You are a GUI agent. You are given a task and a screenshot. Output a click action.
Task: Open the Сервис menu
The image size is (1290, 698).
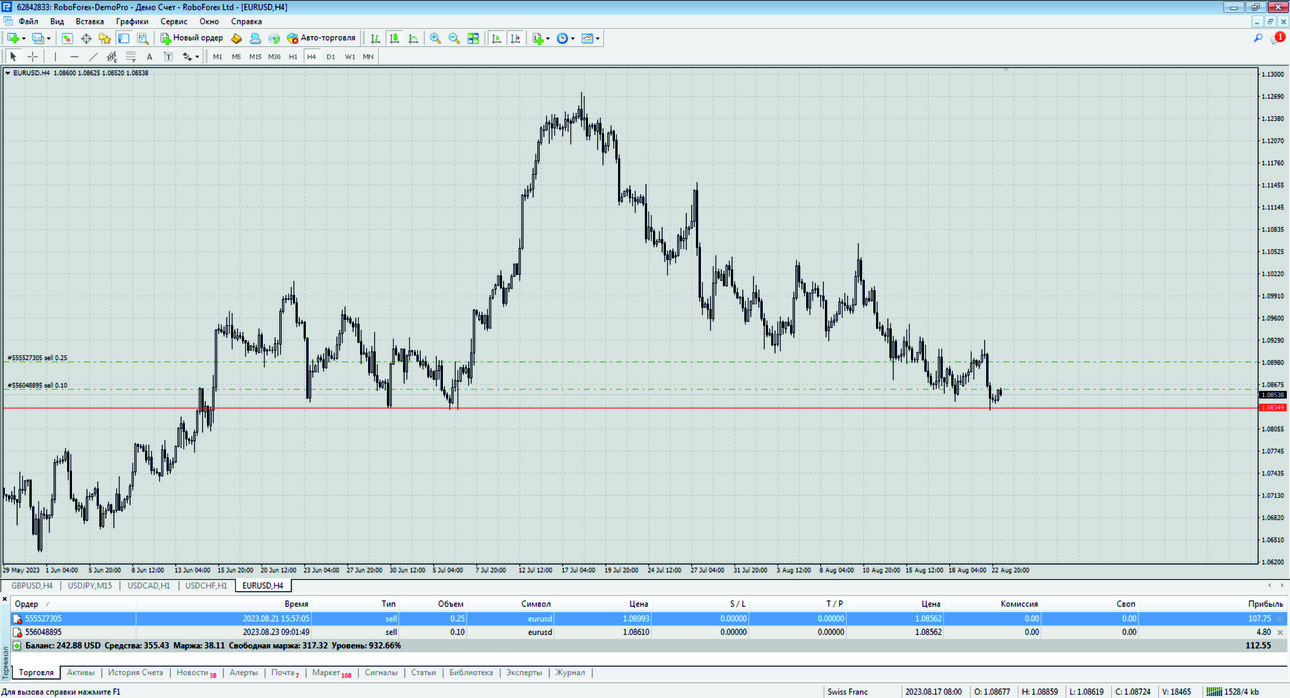[x=173, y=21]
